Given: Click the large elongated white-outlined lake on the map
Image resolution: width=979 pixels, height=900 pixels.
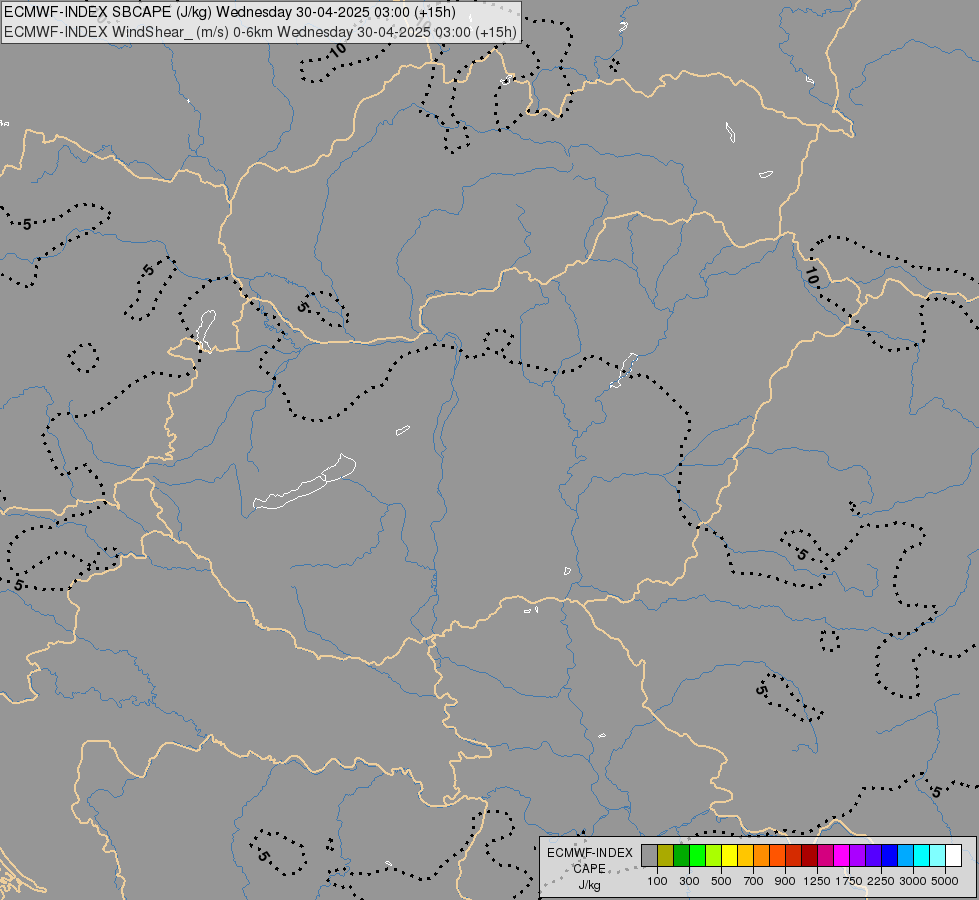Looking at the screenshot, I should 305,483.
